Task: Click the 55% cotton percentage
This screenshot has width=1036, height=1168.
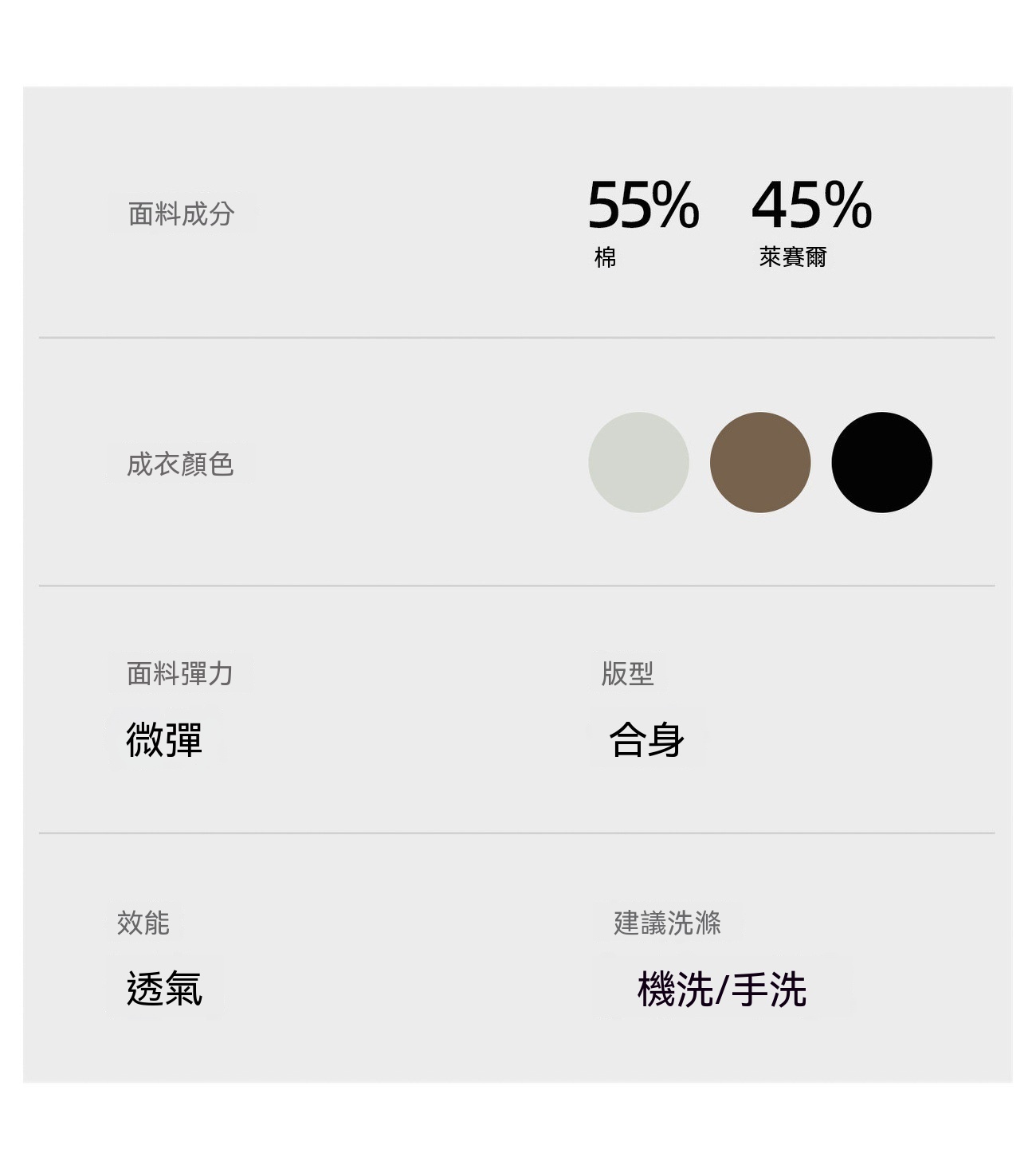Action: tap(643, 205)
